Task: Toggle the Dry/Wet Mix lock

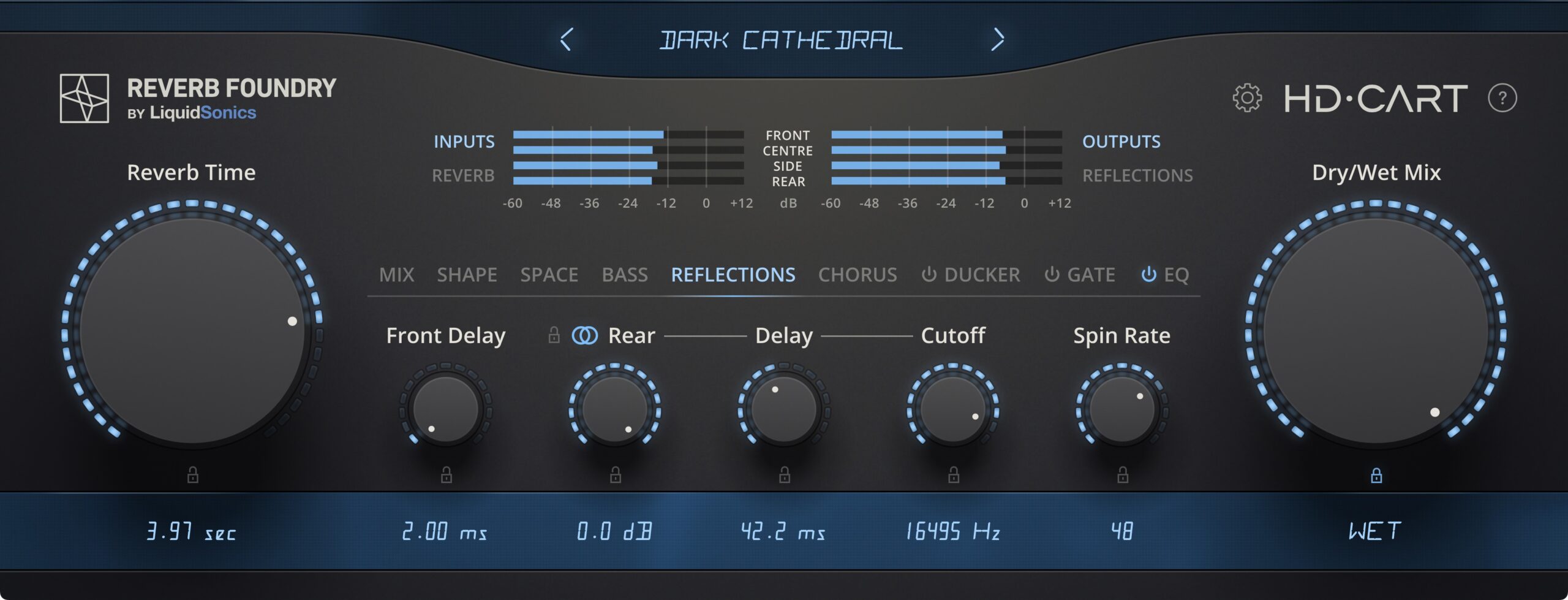Action: 1376,475
